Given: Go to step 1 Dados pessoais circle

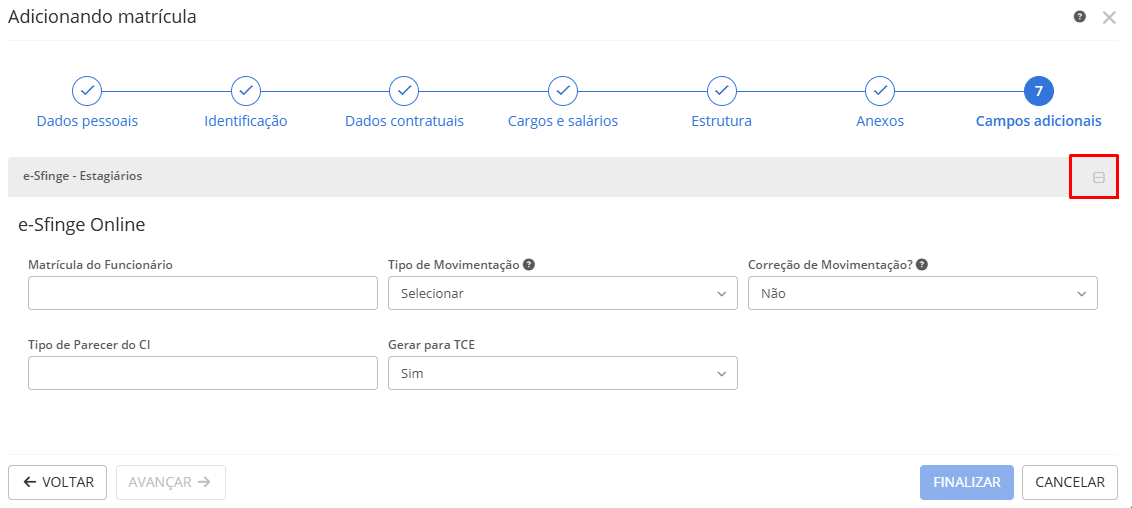Looking at the screenshot, I should (x=87, y=91).
